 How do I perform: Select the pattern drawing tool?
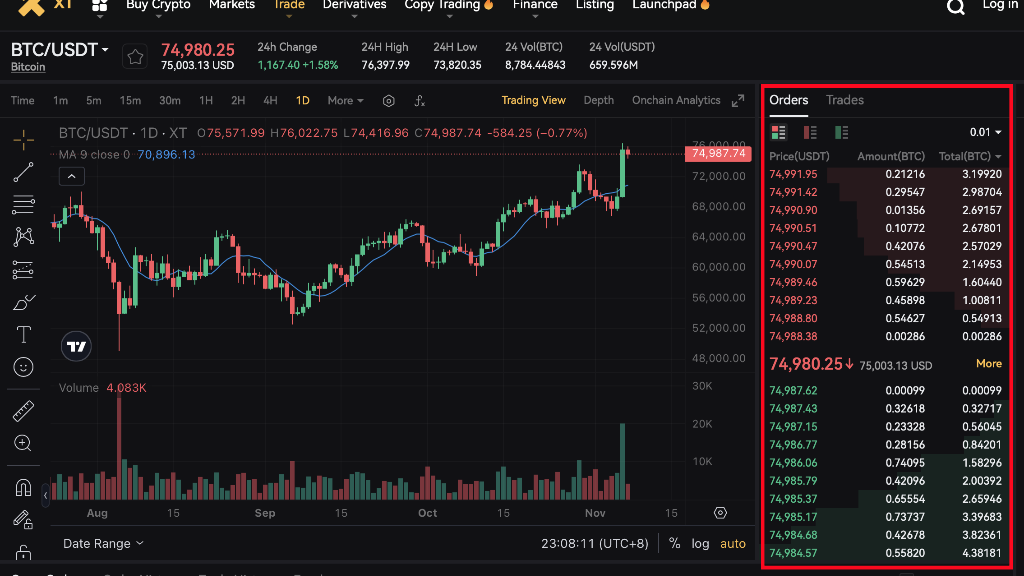pos(24,236)
